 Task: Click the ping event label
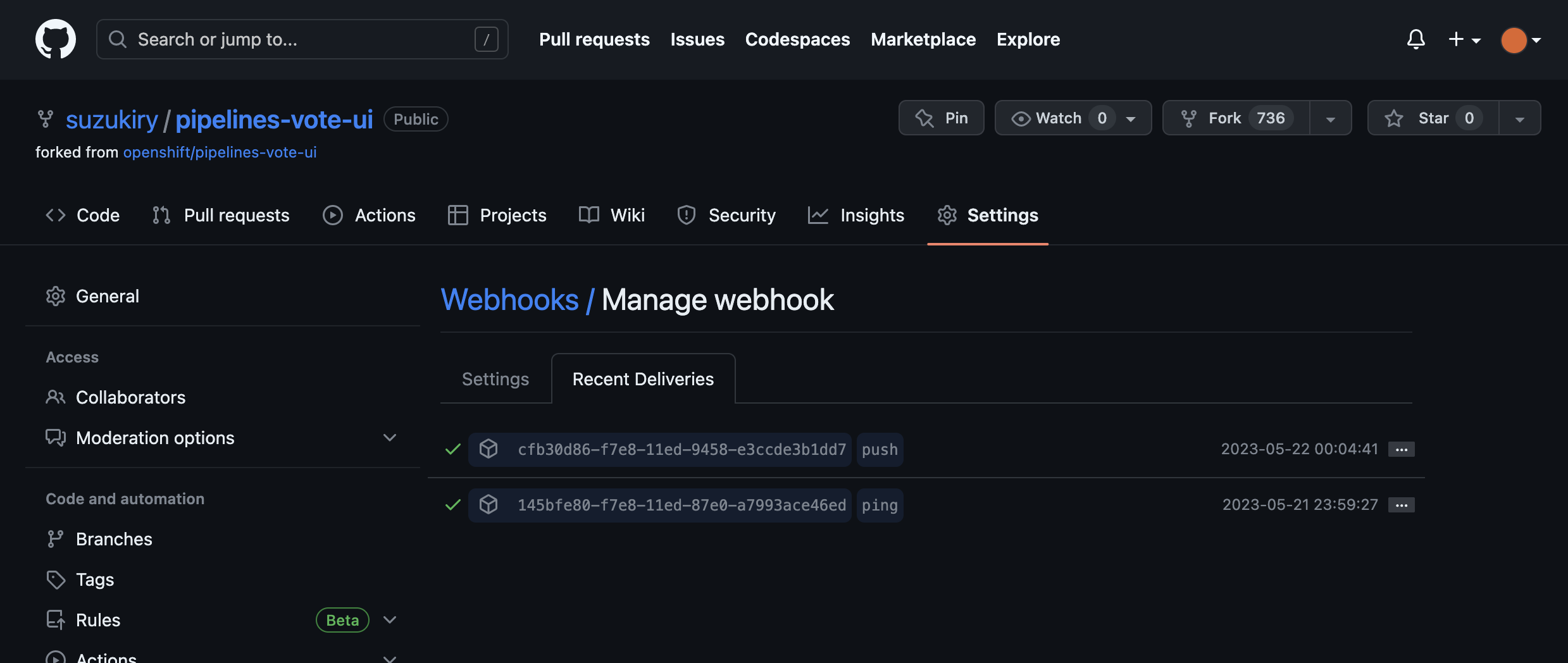point(880,505)
